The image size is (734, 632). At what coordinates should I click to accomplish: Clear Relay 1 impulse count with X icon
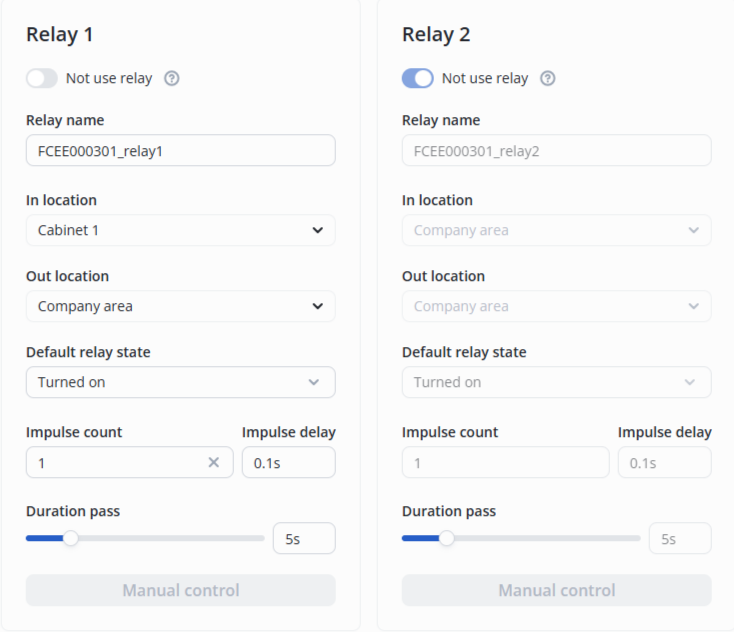[213, 462]
